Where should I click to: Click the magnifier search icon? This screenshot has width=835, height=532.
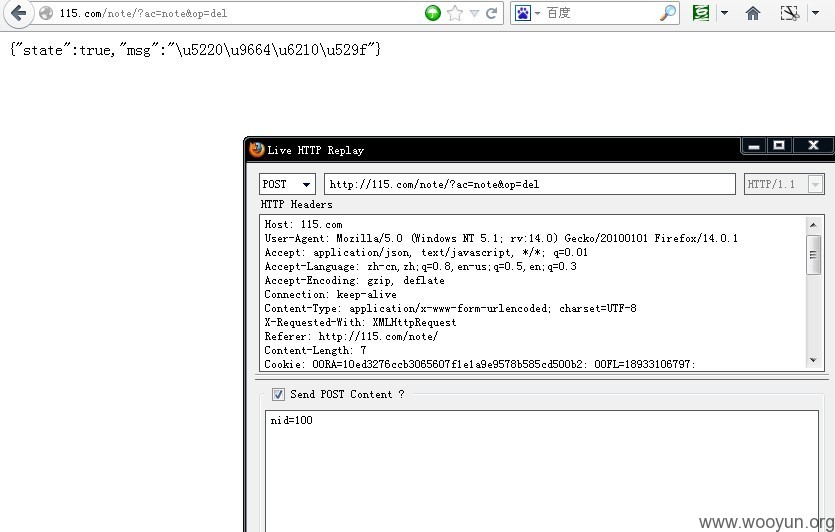(x=668, y=13)
